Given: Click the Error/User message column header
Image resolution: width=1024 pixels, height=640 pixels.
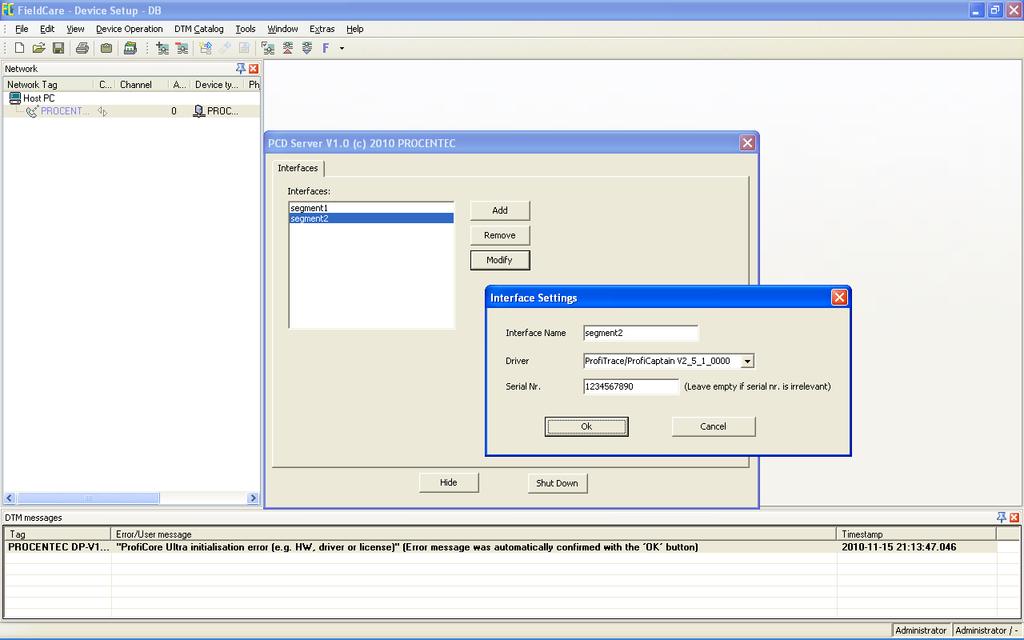Looking at the screenshot, I should pos(474,534).
